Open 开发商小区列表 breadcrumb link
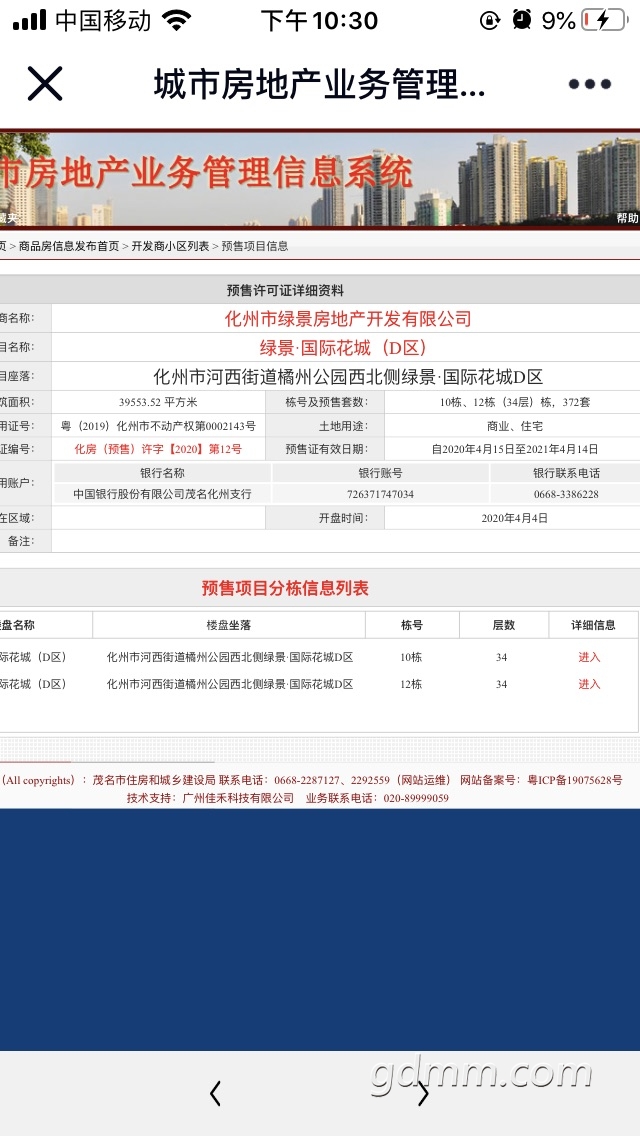The image size is (640, 1136). (170, 246)
